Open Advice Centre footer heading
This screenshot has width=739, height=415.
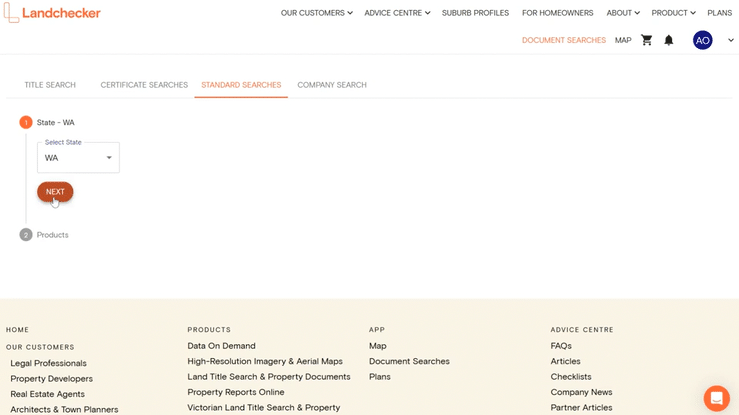(582, 330)
